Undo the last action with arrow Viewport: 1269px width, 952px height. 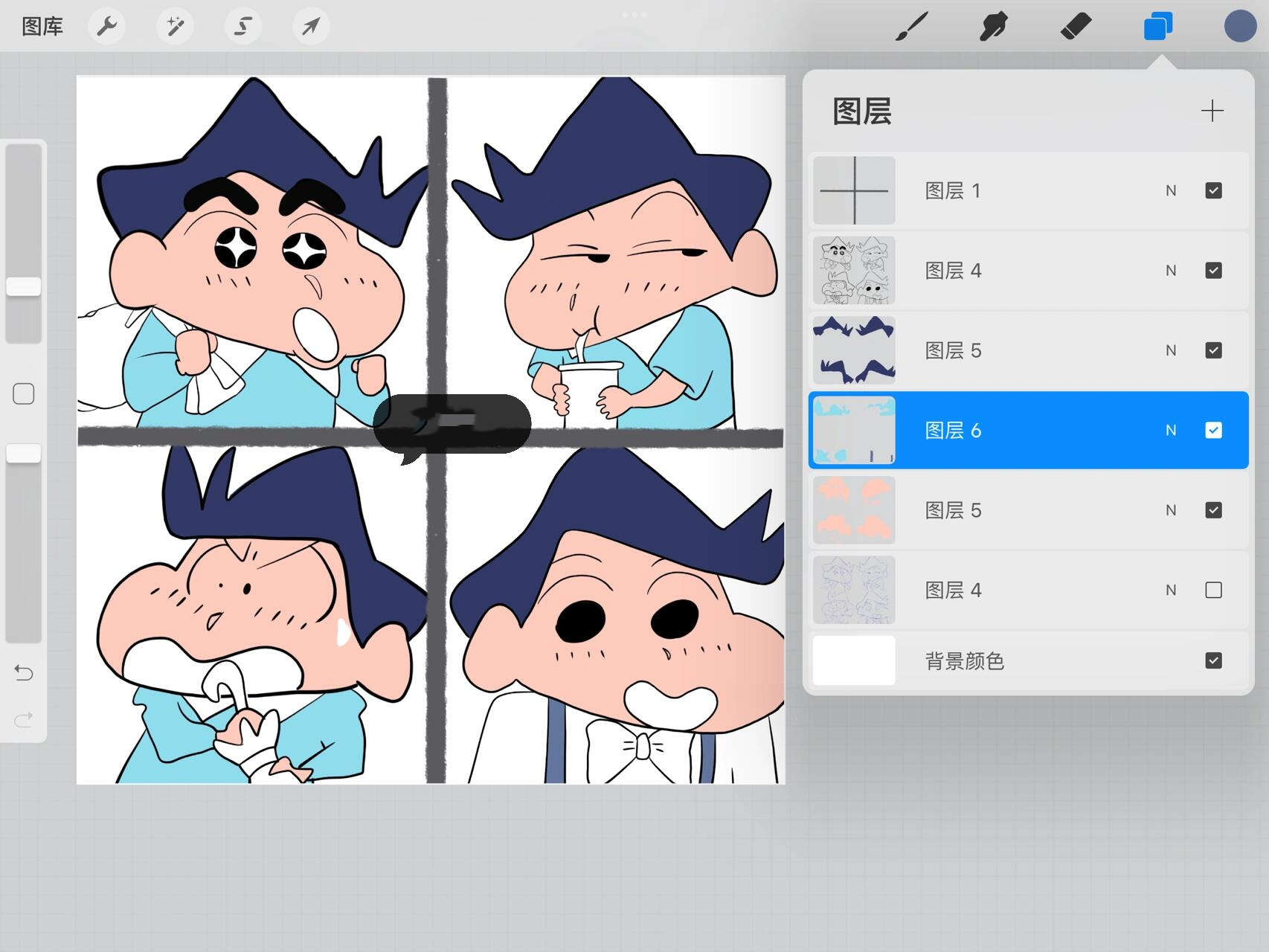(24, 673)
